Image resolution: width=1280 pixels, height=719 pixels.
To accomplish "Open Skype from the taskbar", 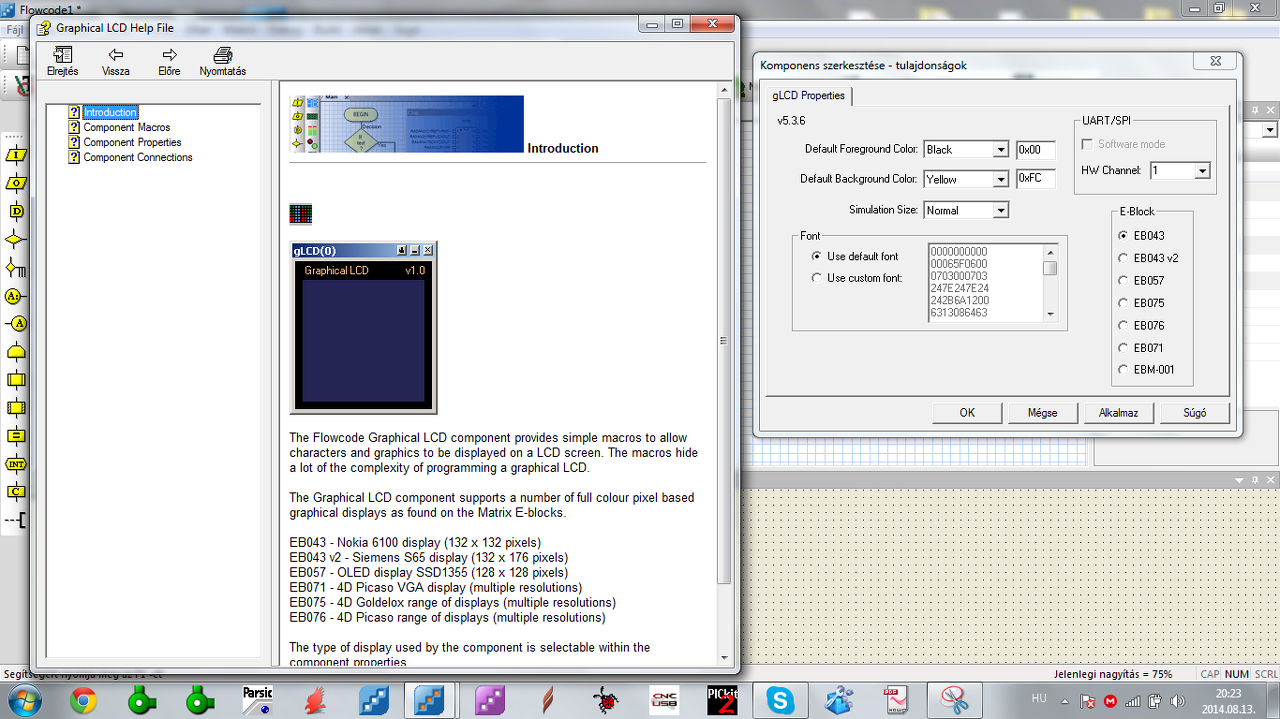I will point(780,701).
